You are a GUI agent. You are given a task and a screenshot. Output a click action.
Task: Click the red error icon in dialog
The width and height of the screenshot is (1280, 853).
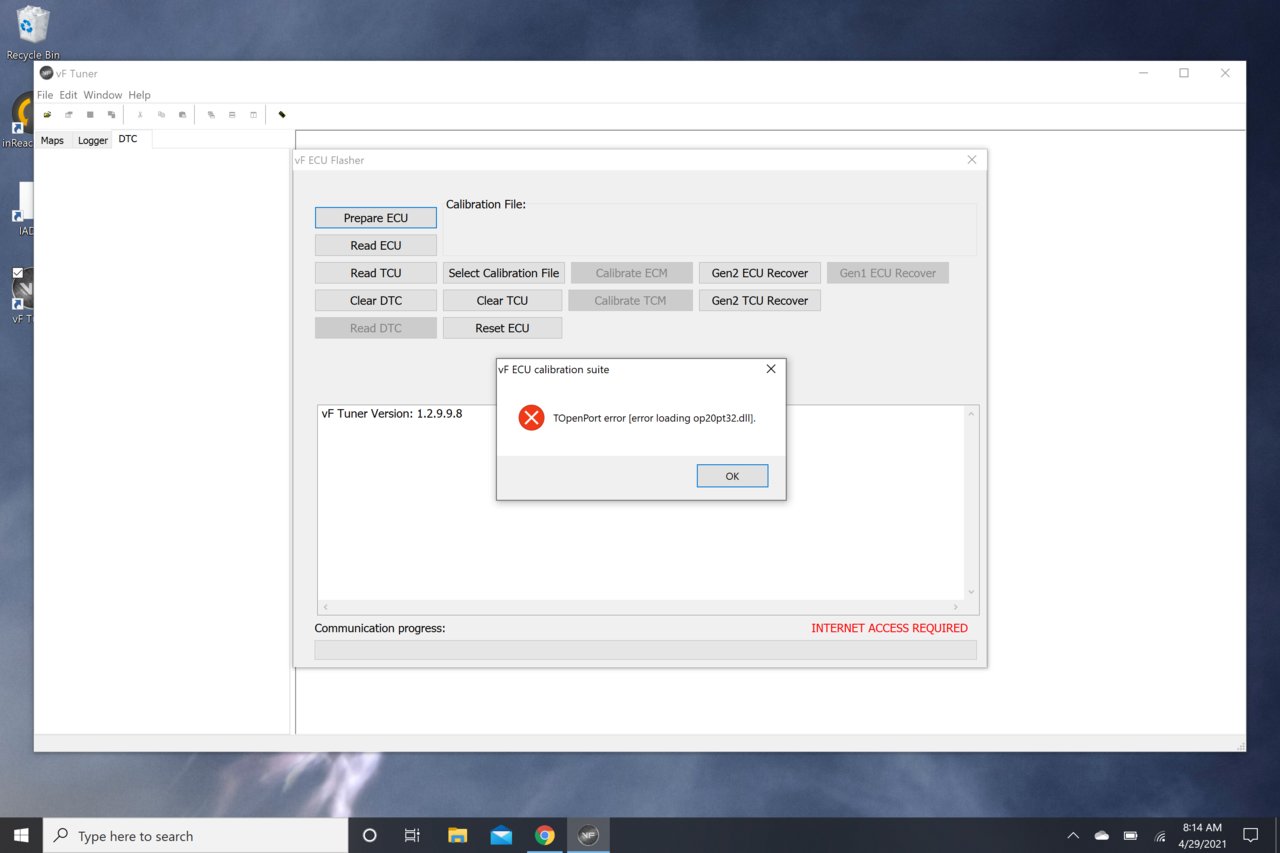coord(531,418)
